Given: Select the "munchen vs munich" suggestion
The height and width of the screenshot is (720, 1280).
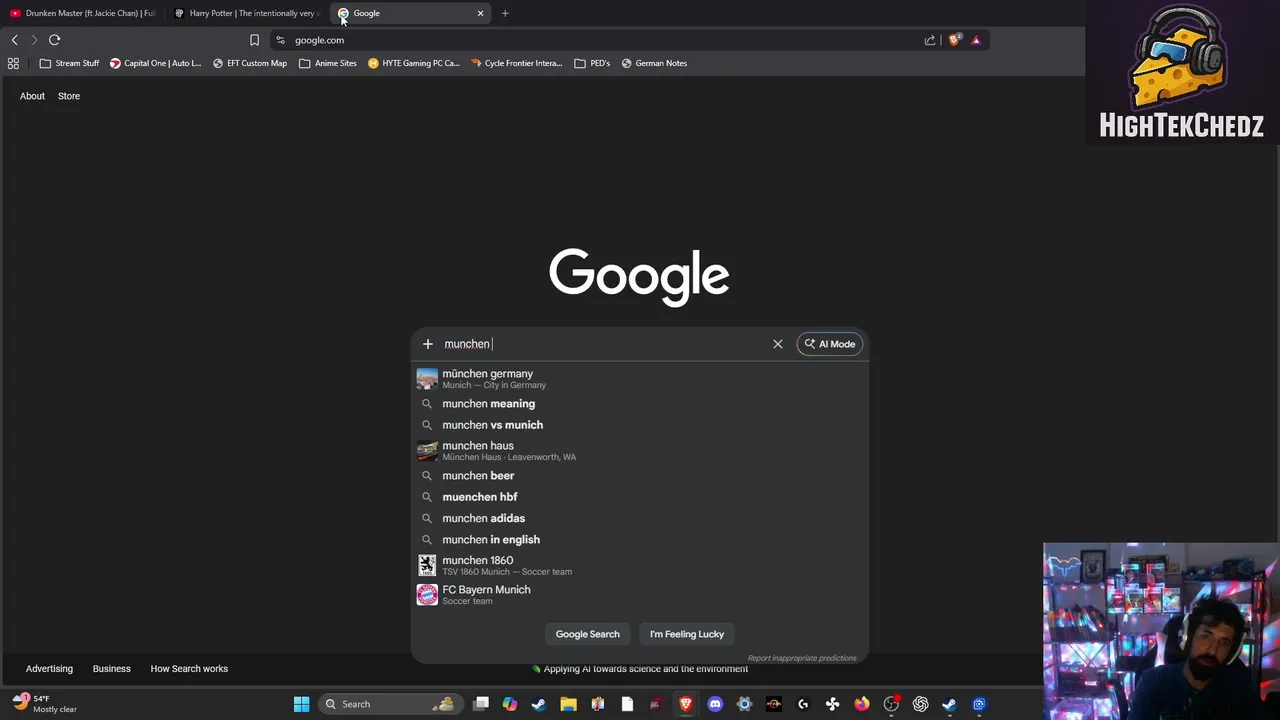Looking at the screenshot, I should click(640, 425).
